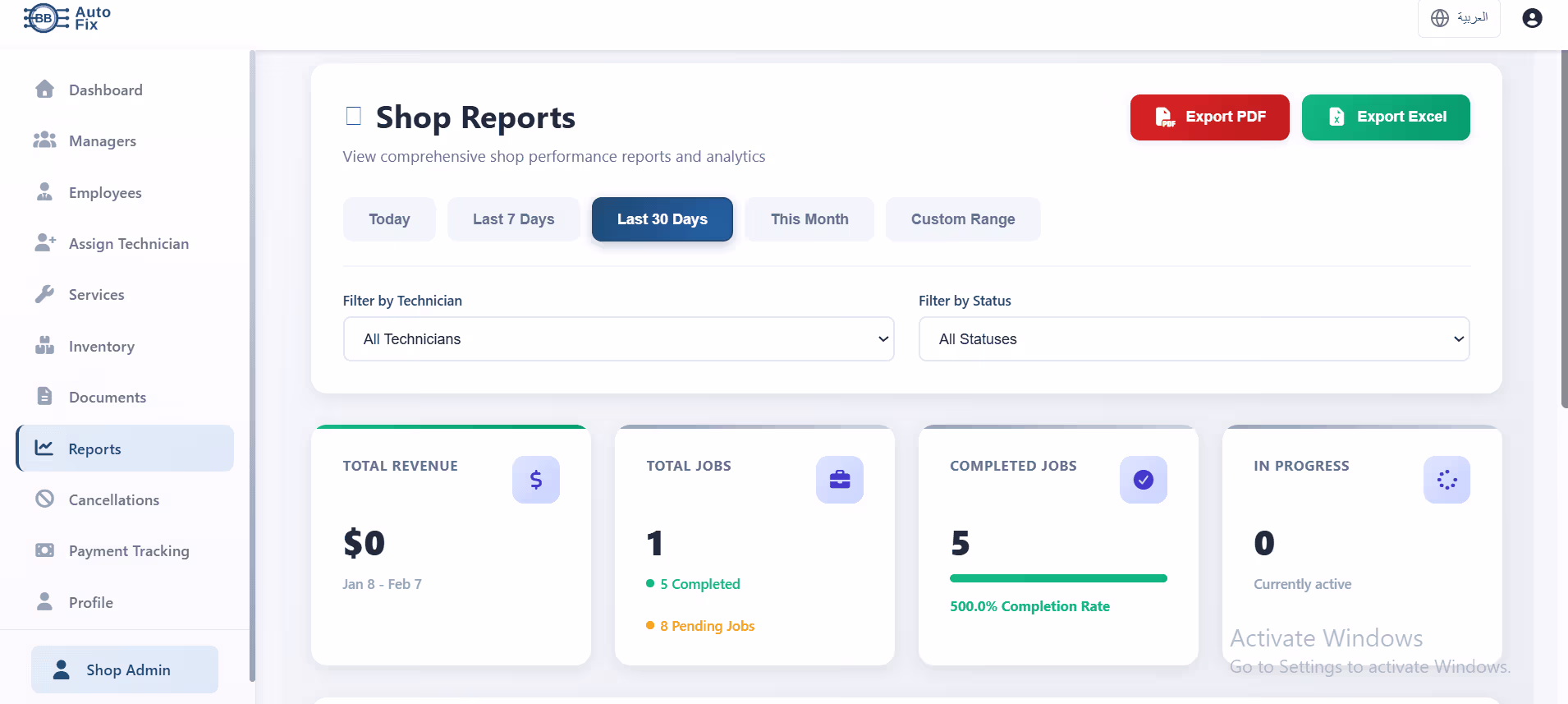
Task: Select the Last 30 Days tab
Action: pos(663,219)
